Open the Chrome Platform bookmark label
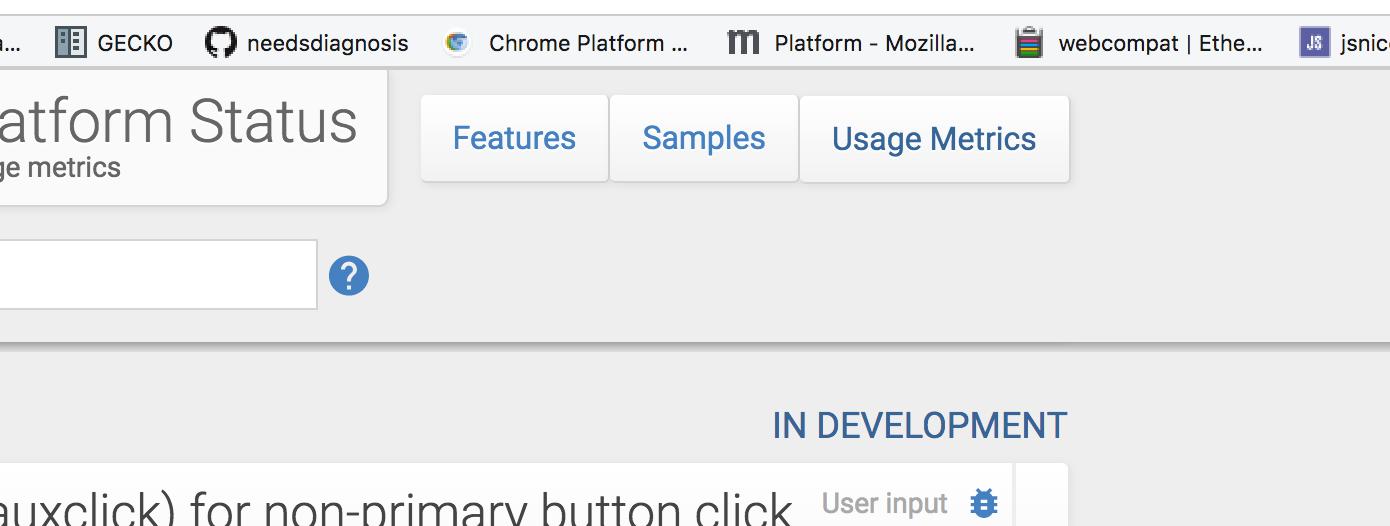This screenshot has width=1390, height=526. click(x=588, y=43)
